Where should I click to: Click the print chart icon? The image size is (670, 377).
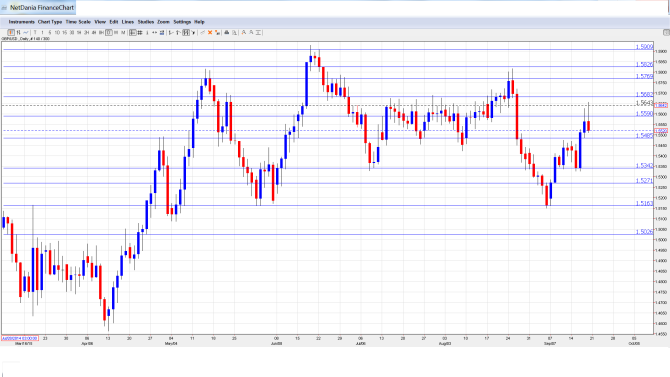pyautogui.click(x=227, y=32)
